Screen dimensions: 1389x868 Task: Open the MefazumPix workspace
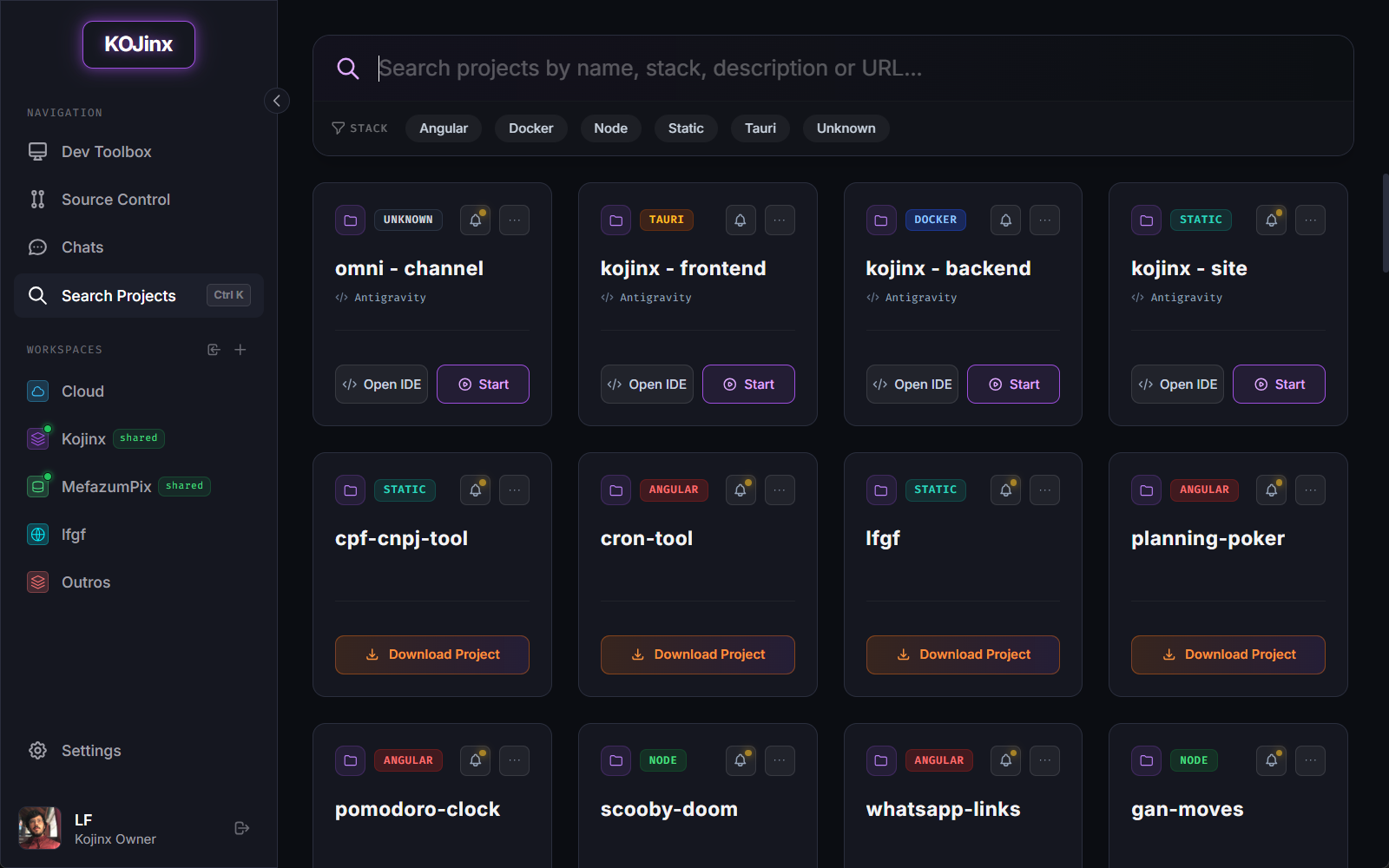click(x=139, y=487)
